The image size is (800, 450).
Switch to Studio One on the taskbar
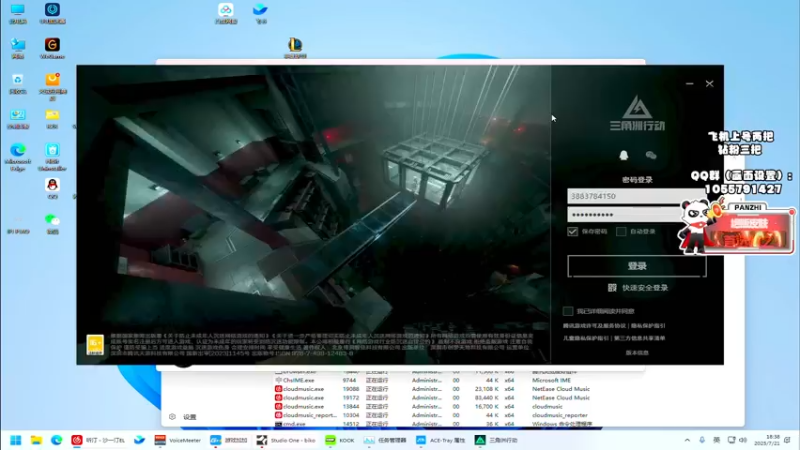click(x=286, y=440)
